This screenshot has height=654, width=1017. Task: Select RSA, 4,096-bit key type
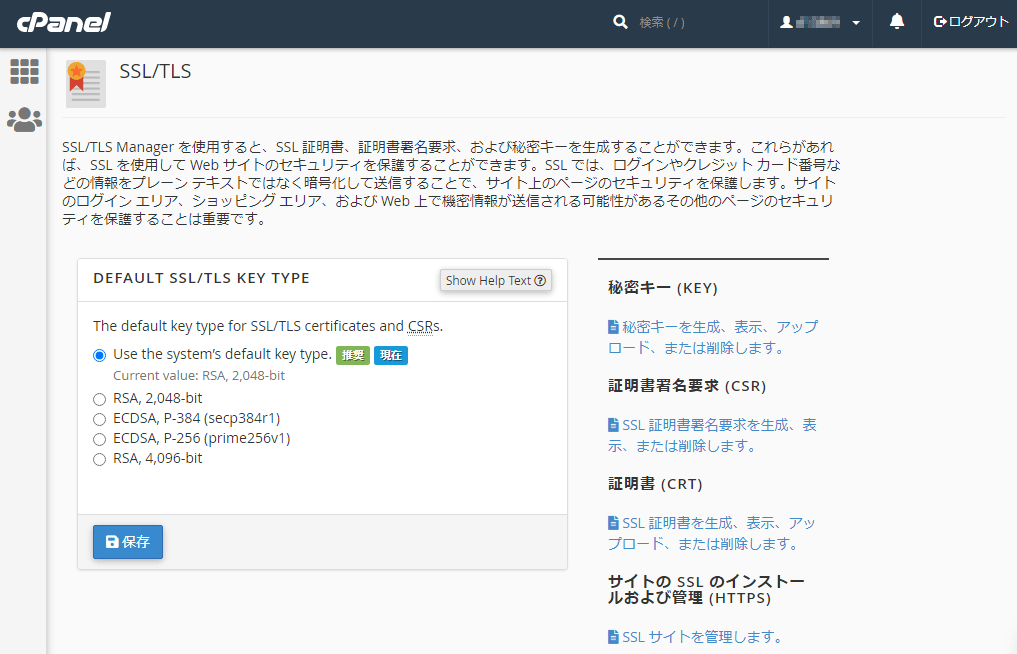pyautogui.click(x=99, y=459)
